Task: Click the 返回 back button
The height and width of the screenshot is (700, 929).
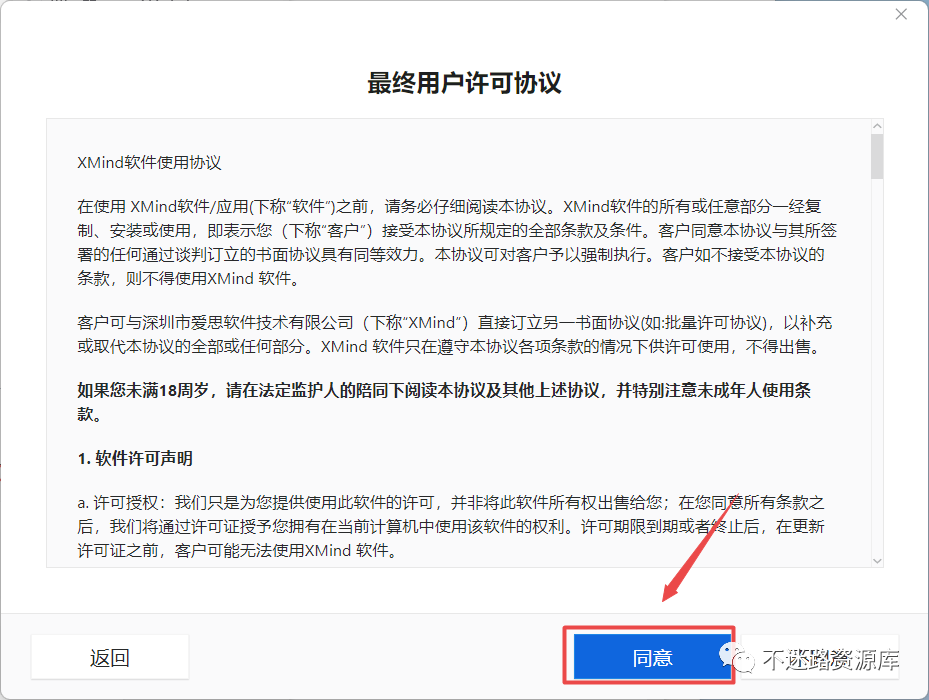Action: click(110, 657)
